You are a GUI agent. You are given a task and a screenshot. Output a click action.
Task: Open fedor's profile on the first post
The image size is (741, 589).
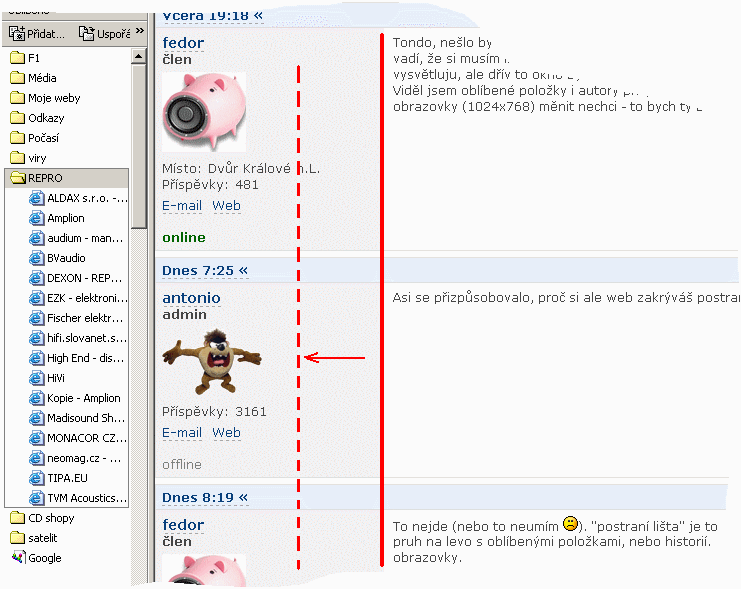(183, 43)
